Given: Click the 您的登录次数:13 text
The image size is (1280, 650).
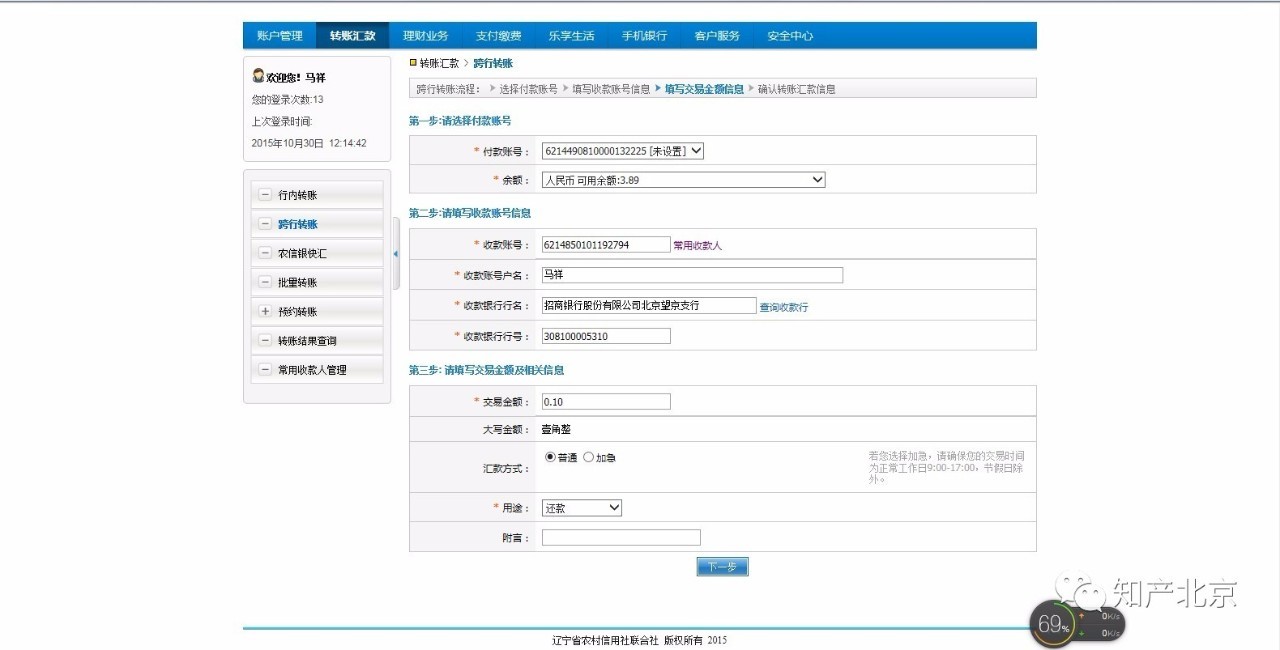Looking at the screenshot, I should tap(288, 99).
